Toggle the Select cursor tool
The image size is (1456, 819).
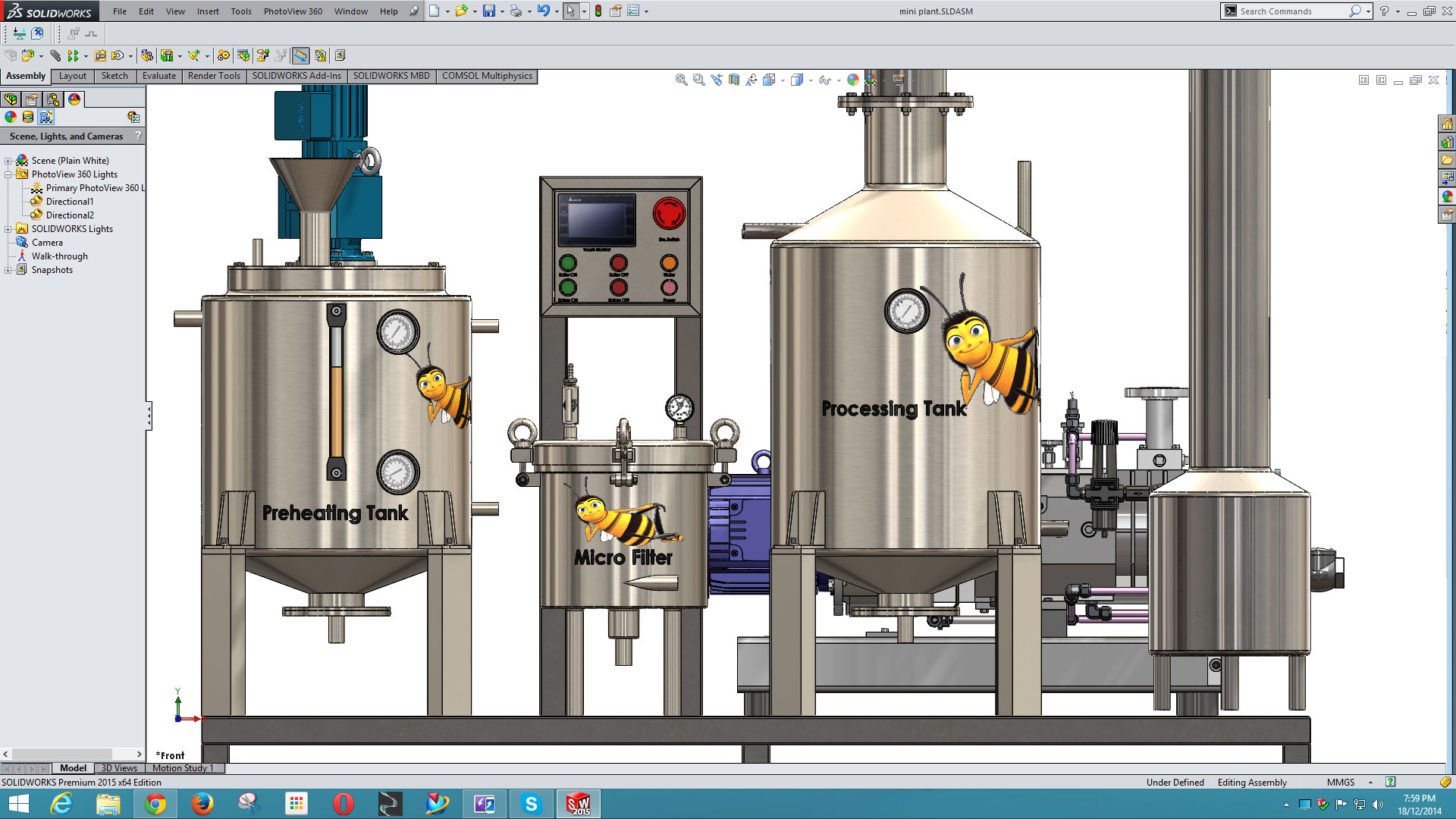tap(570, 11)
